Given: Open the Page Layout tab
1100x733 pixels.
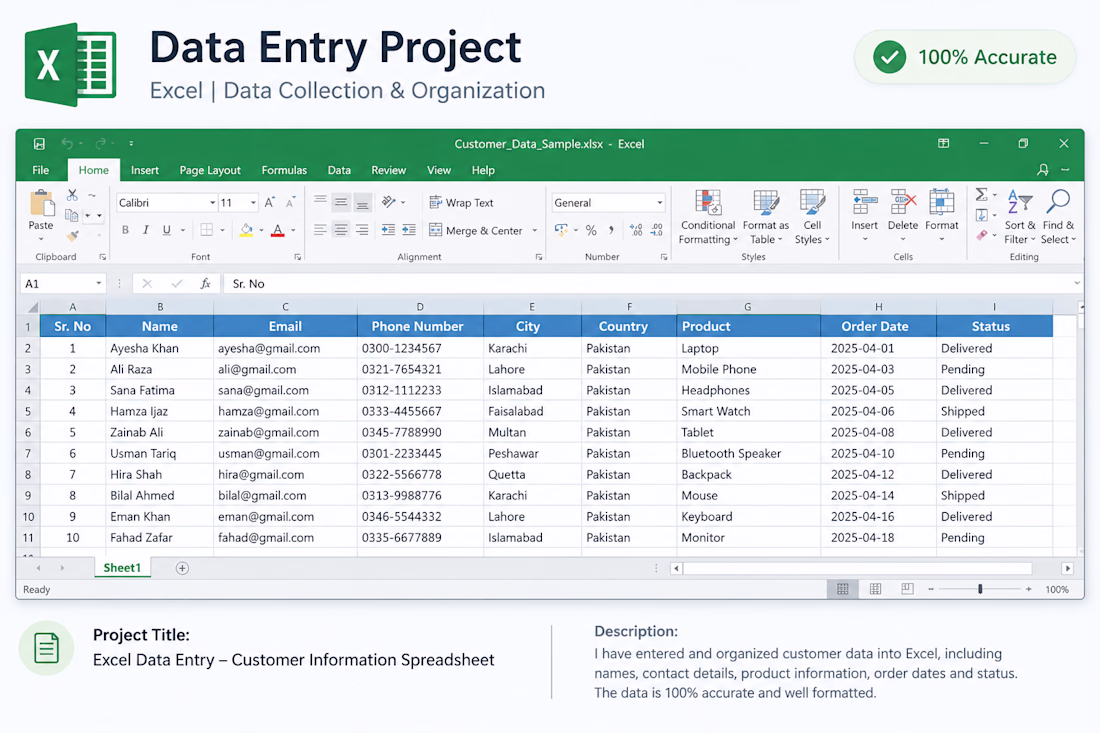Looking at the screenshot, I should click(210, 170).
